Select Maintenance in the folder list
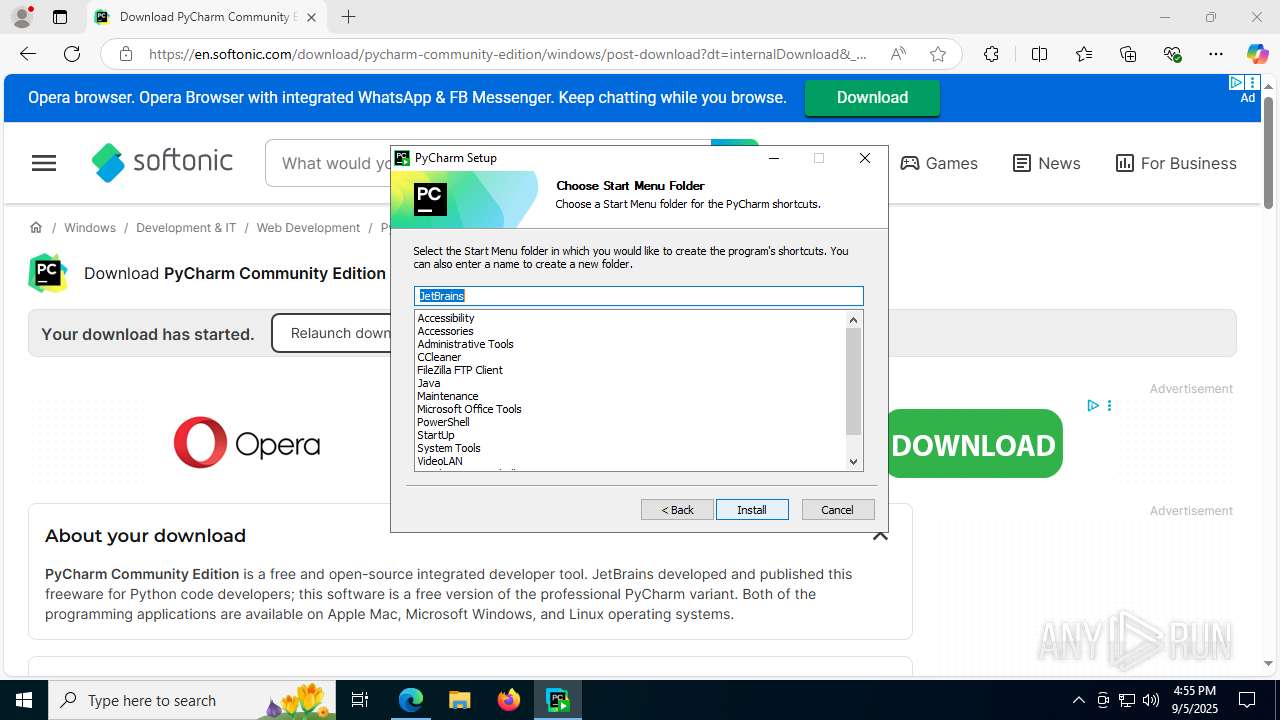The height and width of the screenshot is (720, 1280). click(448, 396)
